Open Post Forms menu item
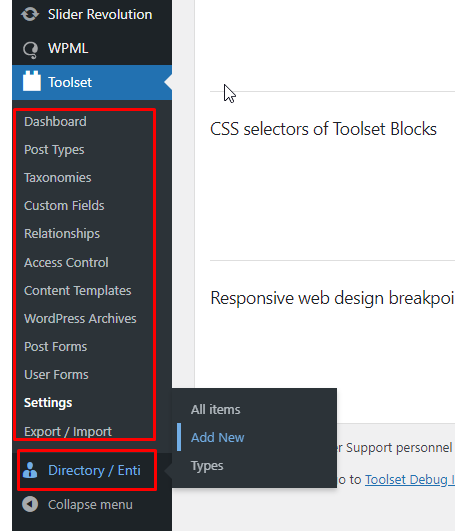This screenshot has height=531, width=455. click(56, 346)
